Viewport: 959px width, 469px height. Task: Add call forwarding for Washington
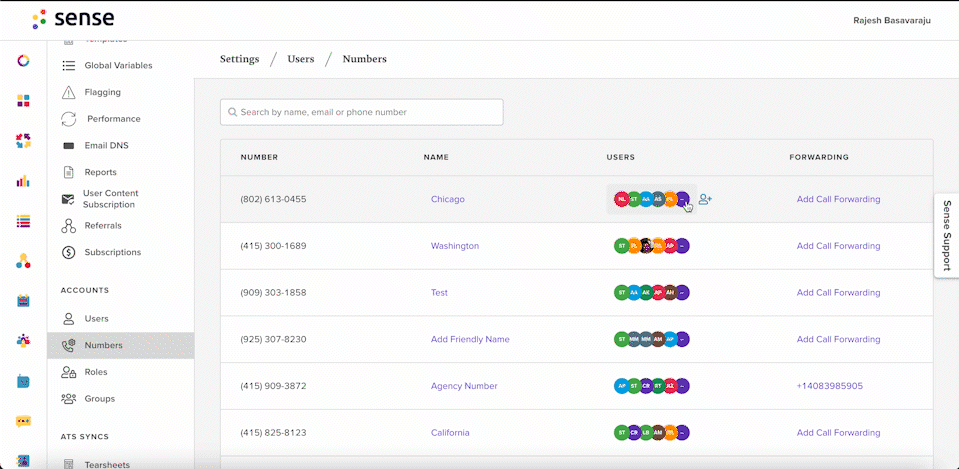coord(839,246)
